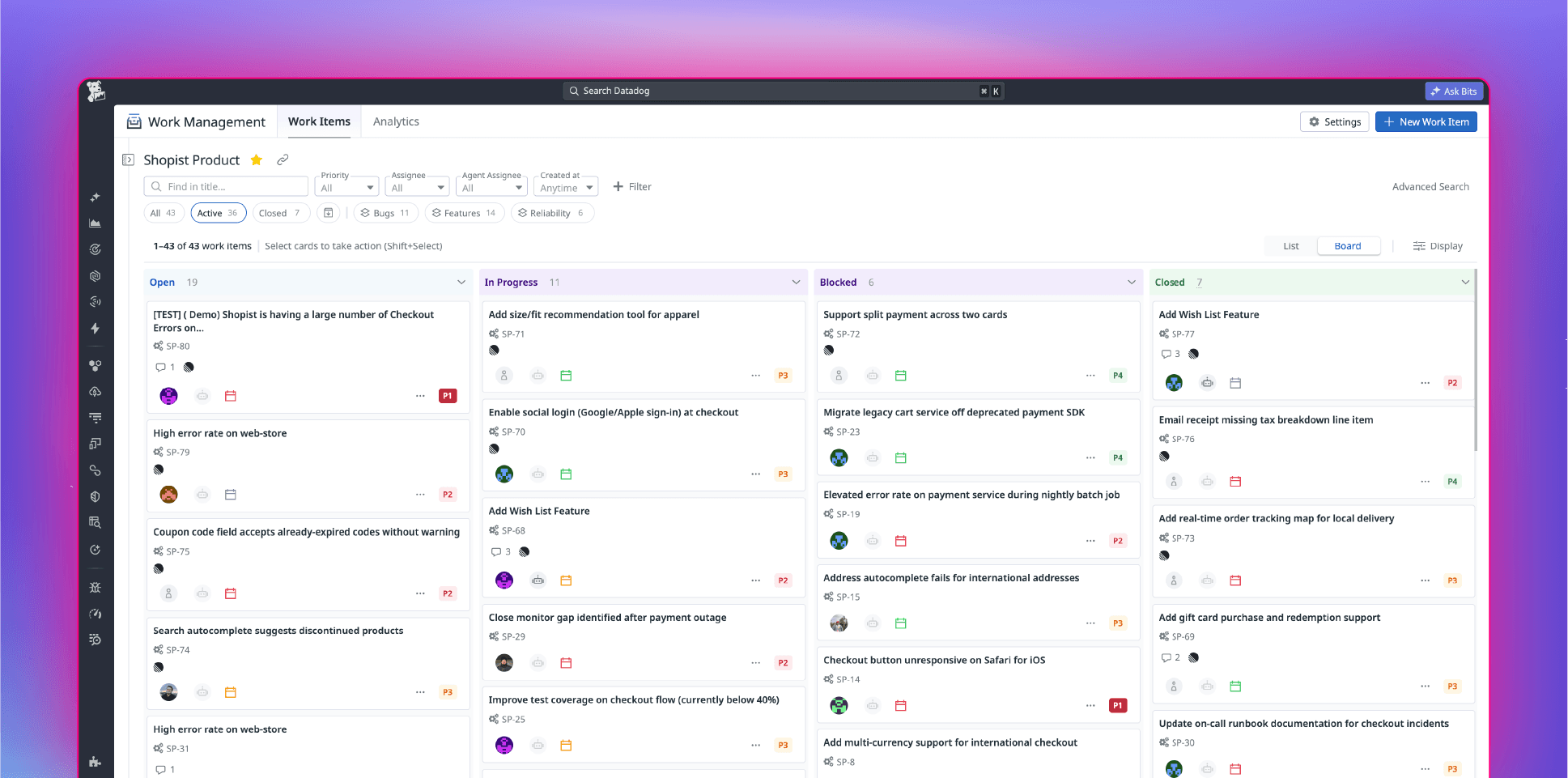
Task: Select the Active 36 filter chip
Action: [x=218, y=213]
